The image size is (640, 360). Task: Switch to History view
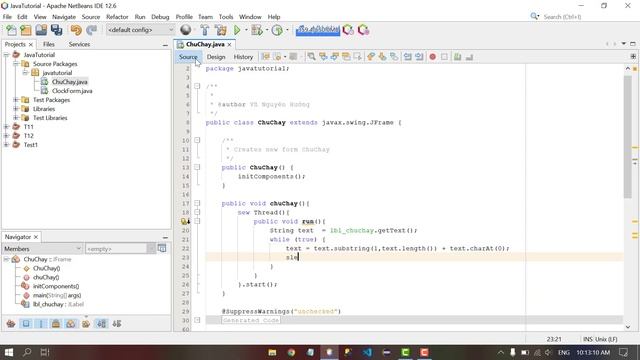point(243,57)
